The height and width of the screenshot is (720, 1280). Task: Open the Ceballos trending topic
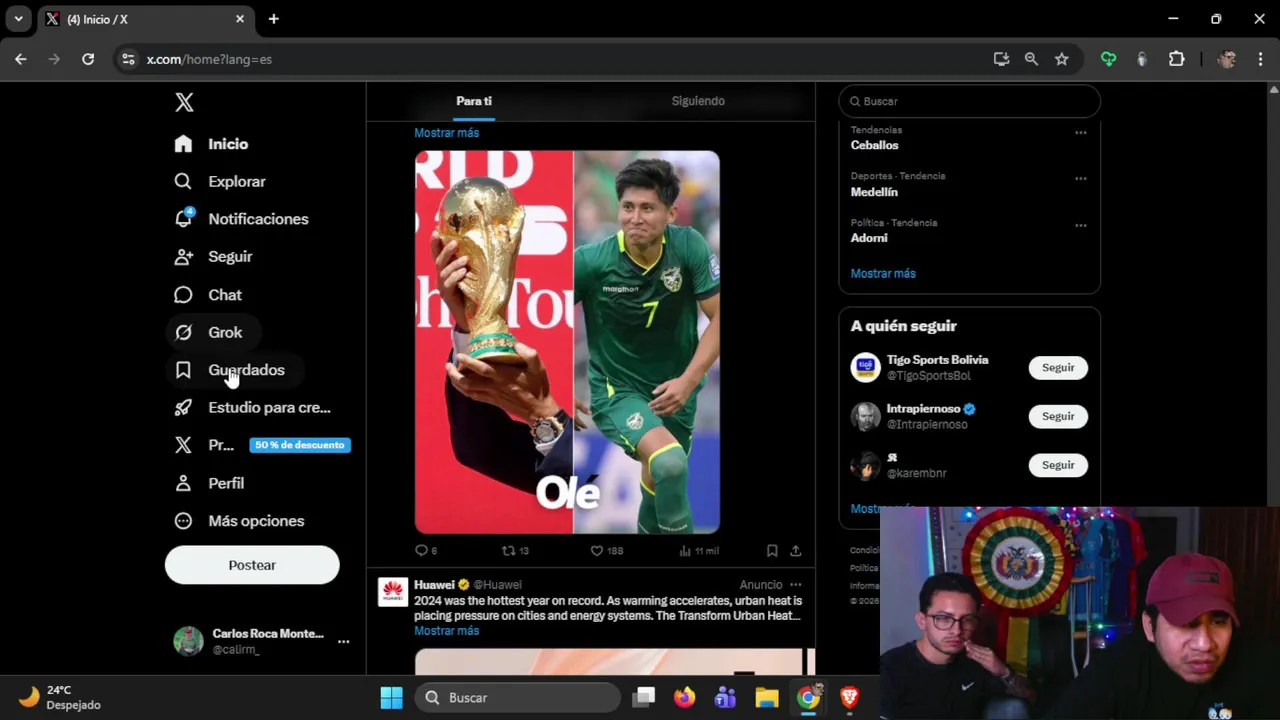point(874,145)
